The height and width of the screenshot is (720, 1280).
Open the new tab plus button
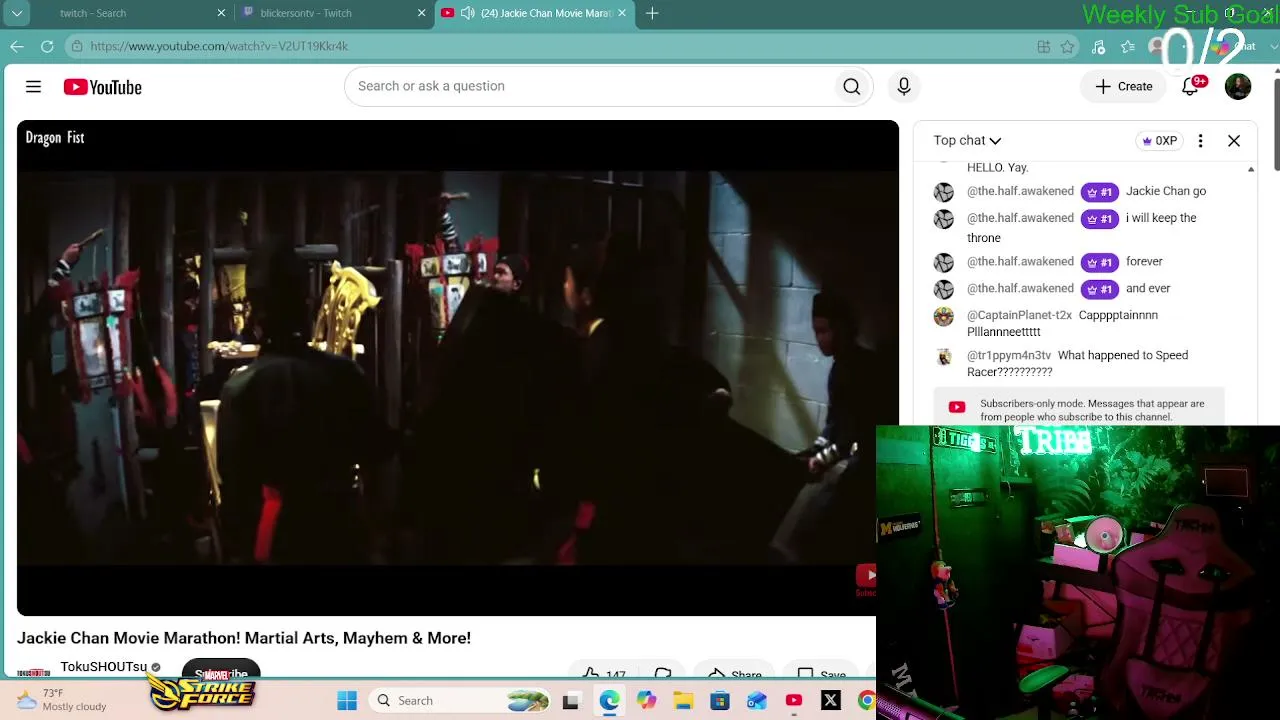click(x=652, y=13)
